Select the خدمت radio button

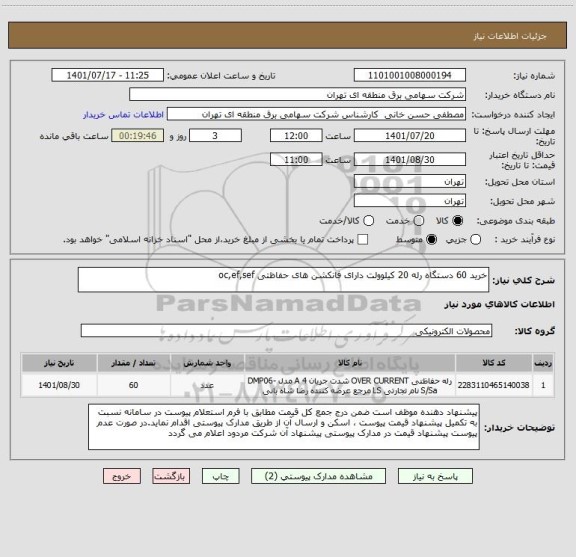click(x=419, y=221)
